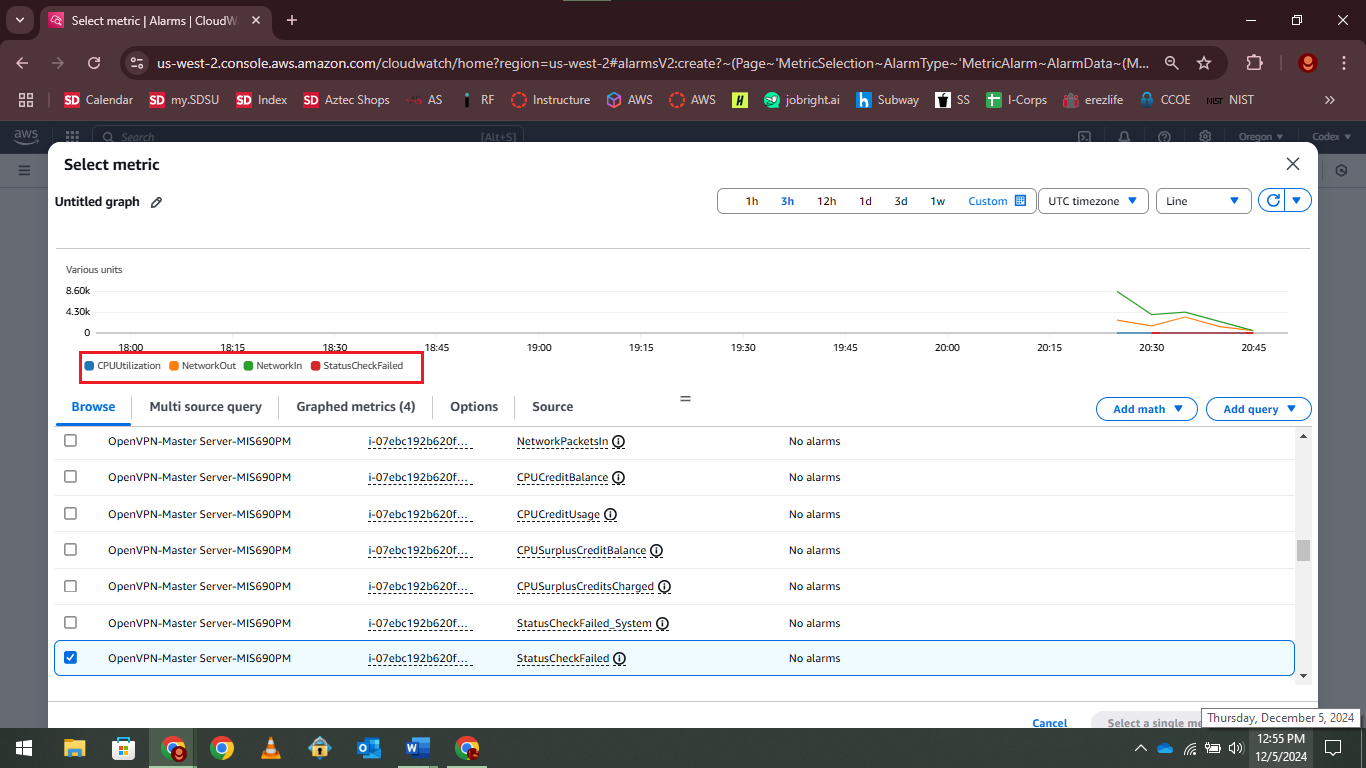
Task: Open the Source tab
Action: coord(553,407)
